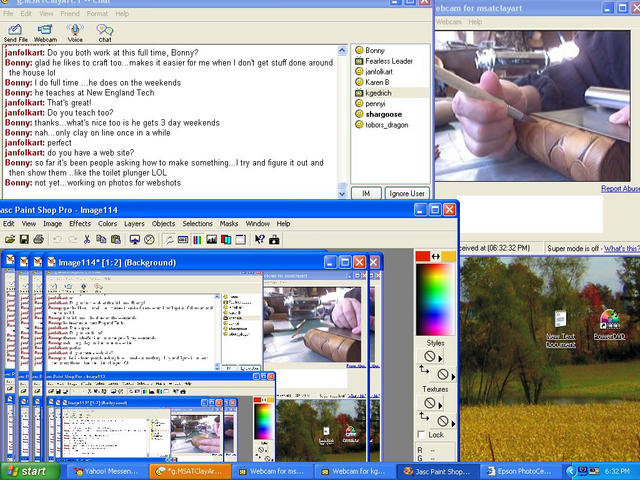
Task: Select kgedrich in the chat user list
Action: pyautogui.click(x=378, y=93)
